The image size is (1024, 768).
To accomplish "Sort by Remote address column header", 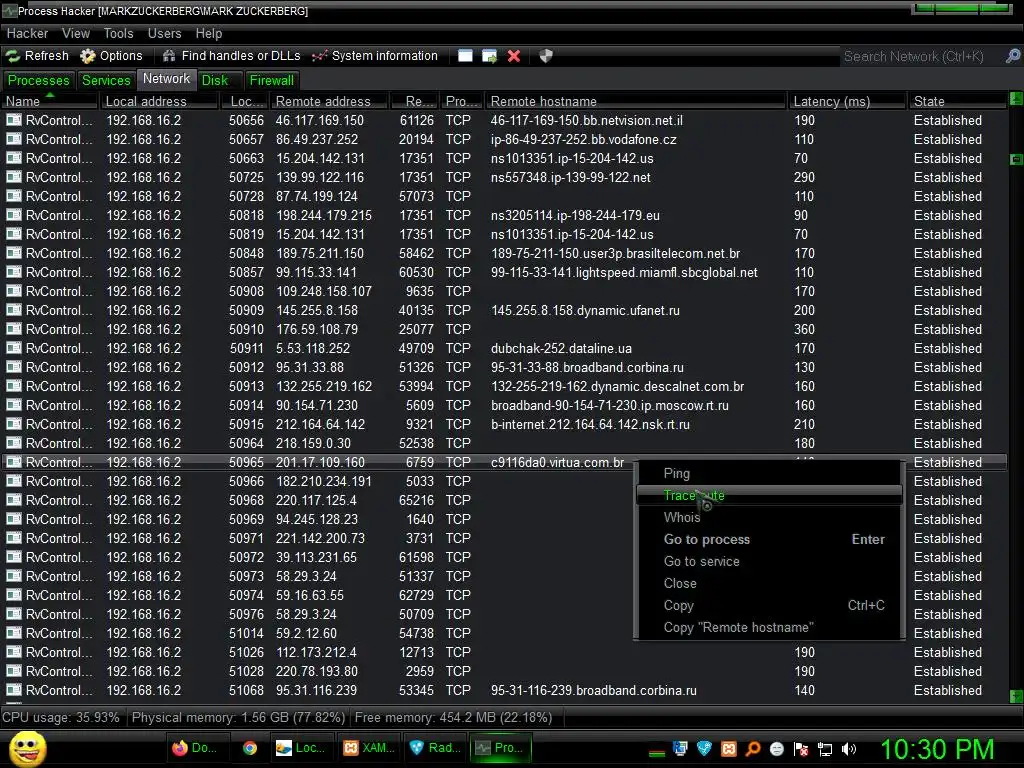I will (329, 101).
